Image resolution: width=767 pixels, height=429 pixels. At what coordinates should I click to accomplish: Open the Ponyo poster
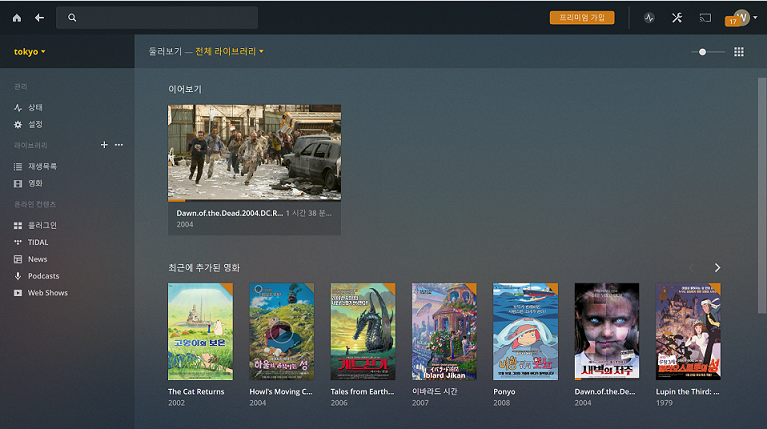click(525, 331)
